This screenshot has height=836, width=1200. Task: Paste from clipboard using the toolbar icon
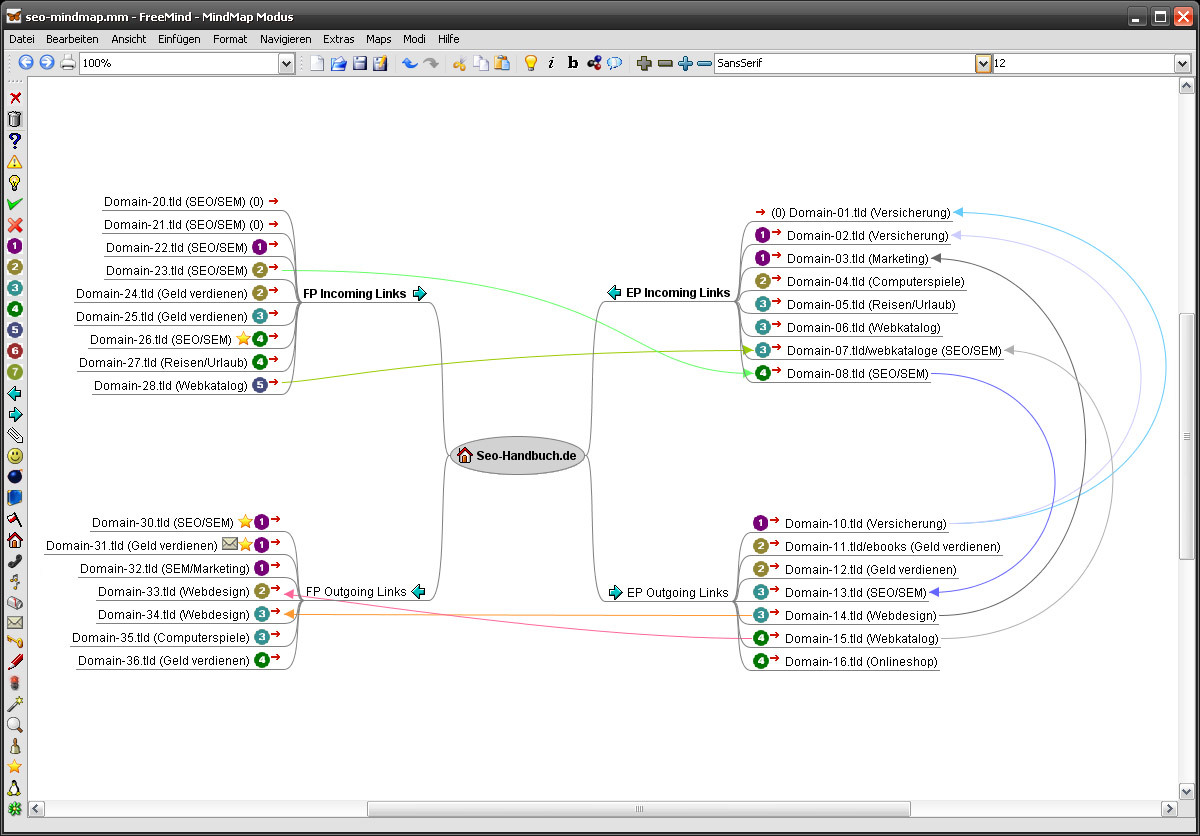502,63
